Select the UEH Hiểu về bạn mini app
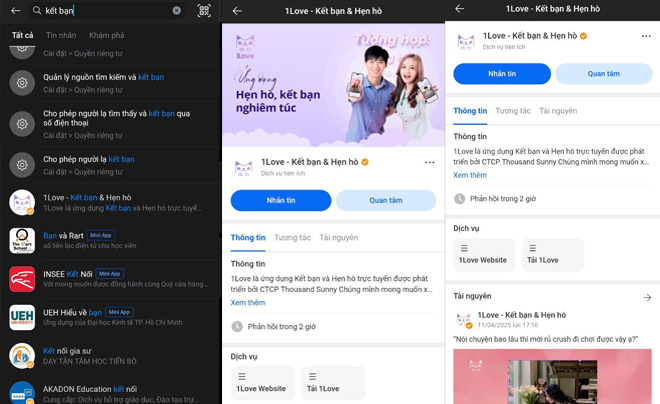660x404 pixels. pos(110,317)
